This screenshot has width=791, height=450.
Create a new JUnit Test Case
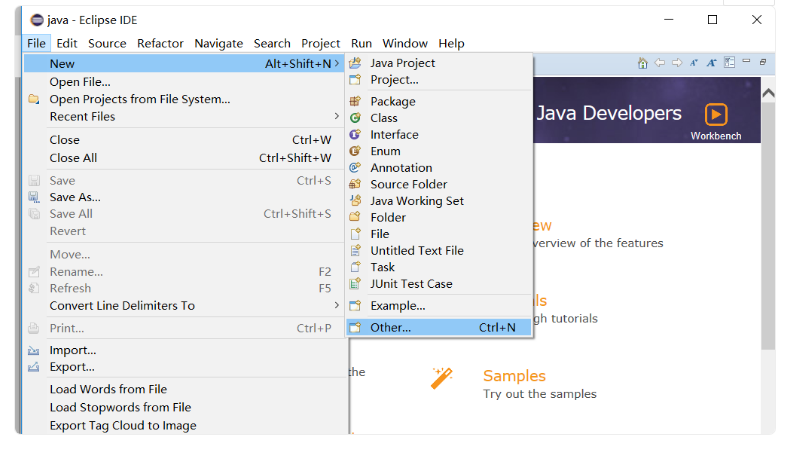point(411,284)
